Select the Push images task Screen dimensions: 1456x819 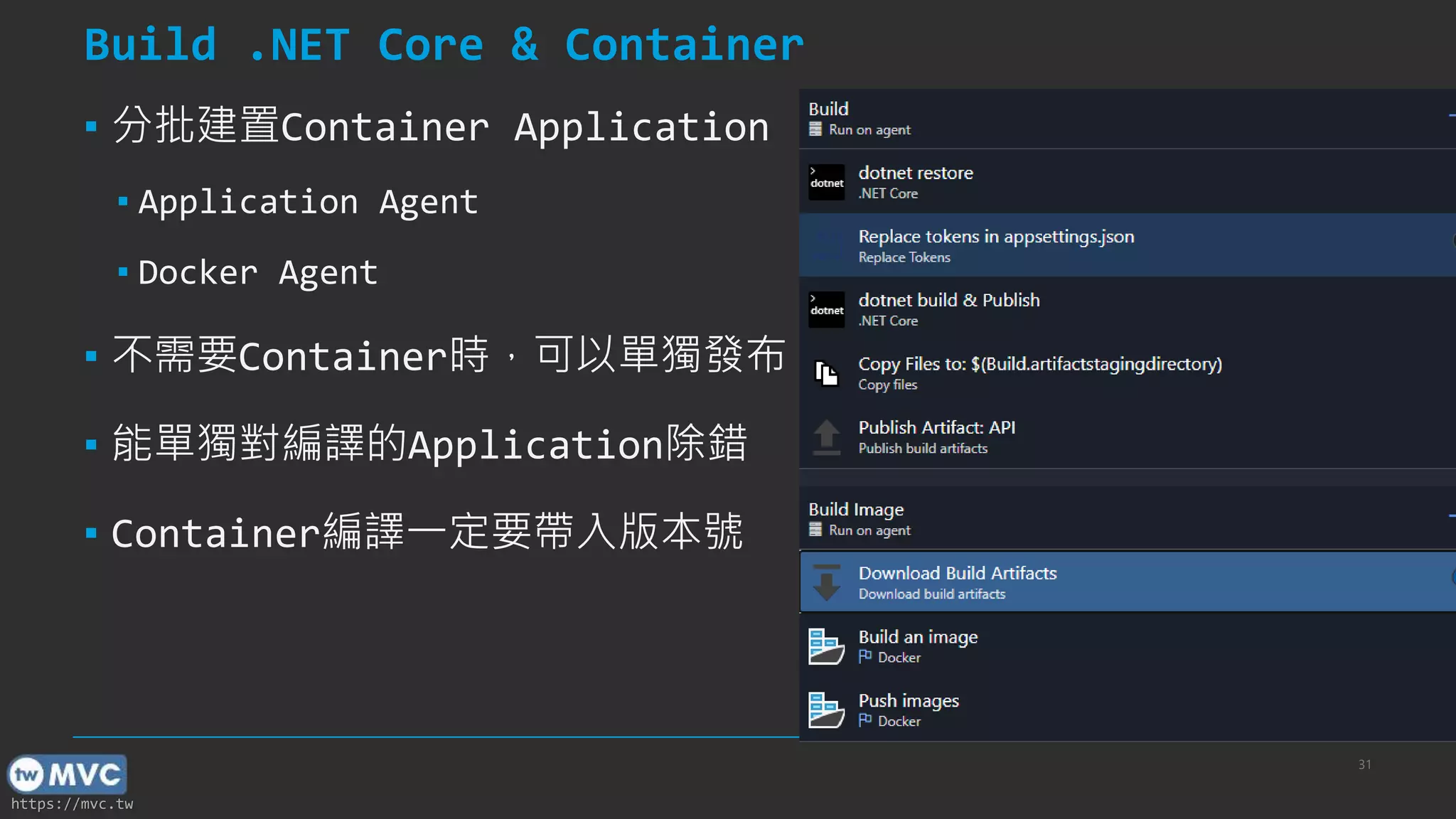tap(1128, 710)
